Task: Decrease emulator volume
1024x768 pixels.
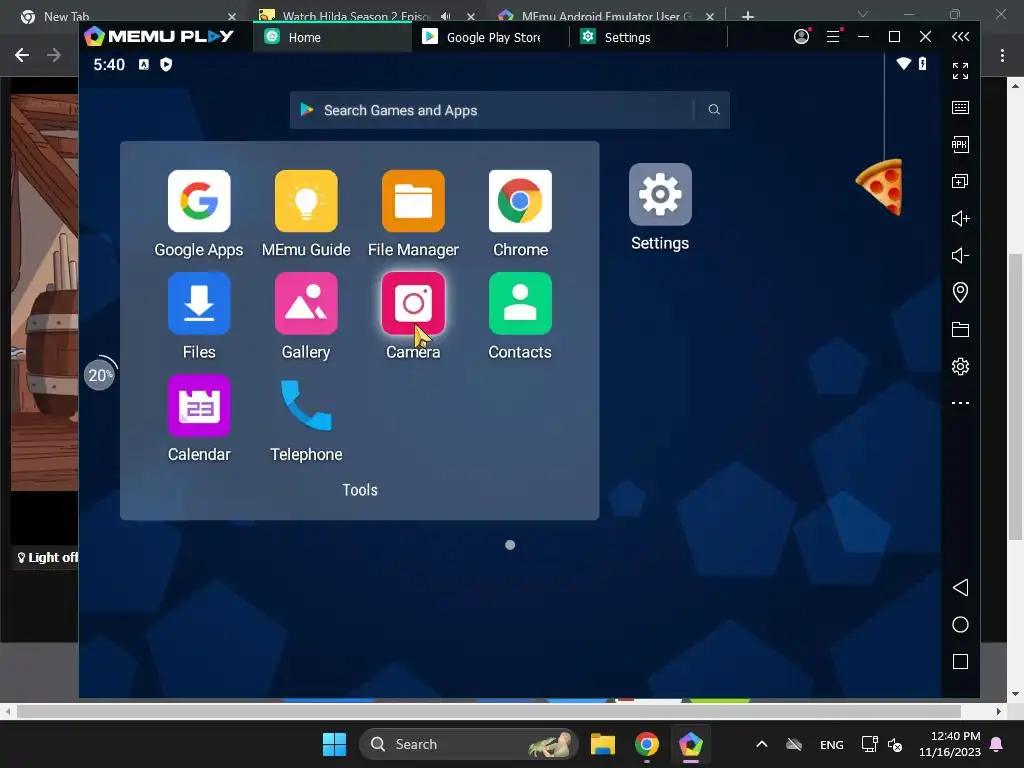Action: click(x=960, y=255)
